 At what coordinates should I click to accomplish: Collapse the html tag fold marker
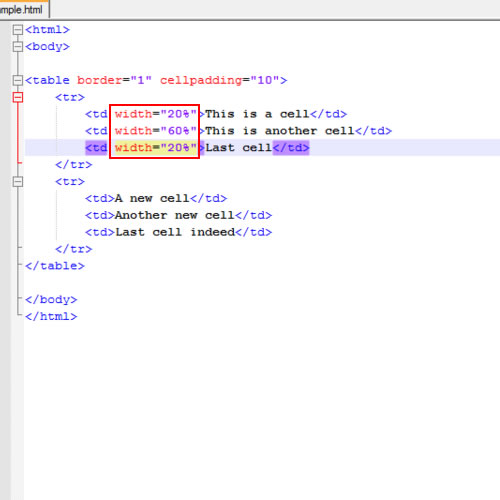click(17, 30)
